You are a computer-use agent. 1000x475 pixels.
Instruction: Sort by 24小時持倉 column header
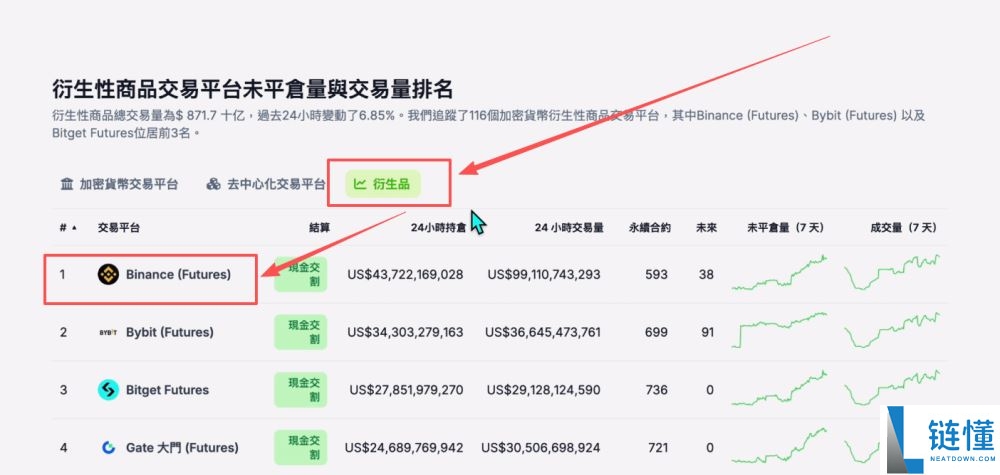pos(437,228)
